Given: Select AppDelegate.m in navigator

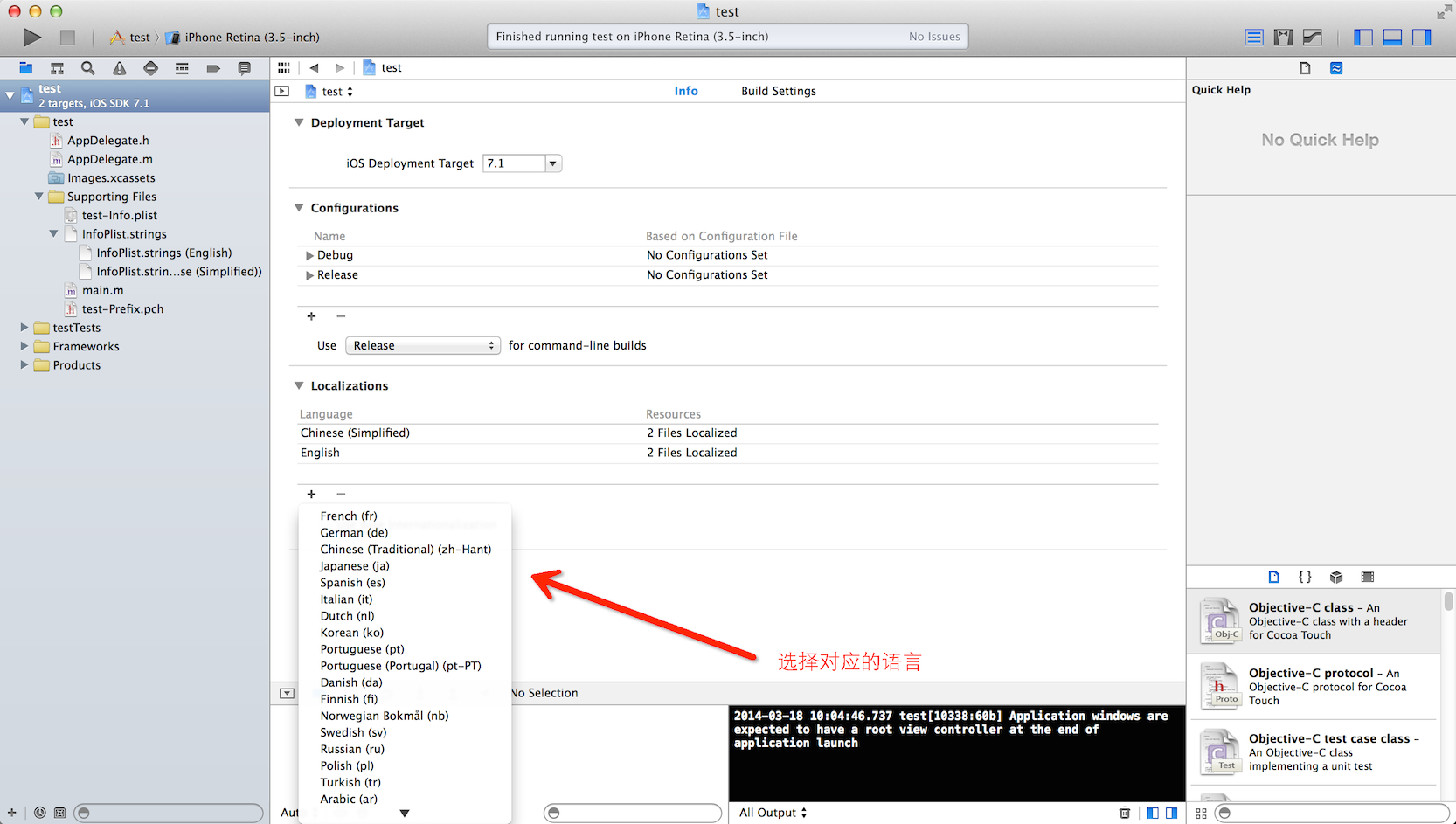Looking at the screenshot, I should 109,159.
